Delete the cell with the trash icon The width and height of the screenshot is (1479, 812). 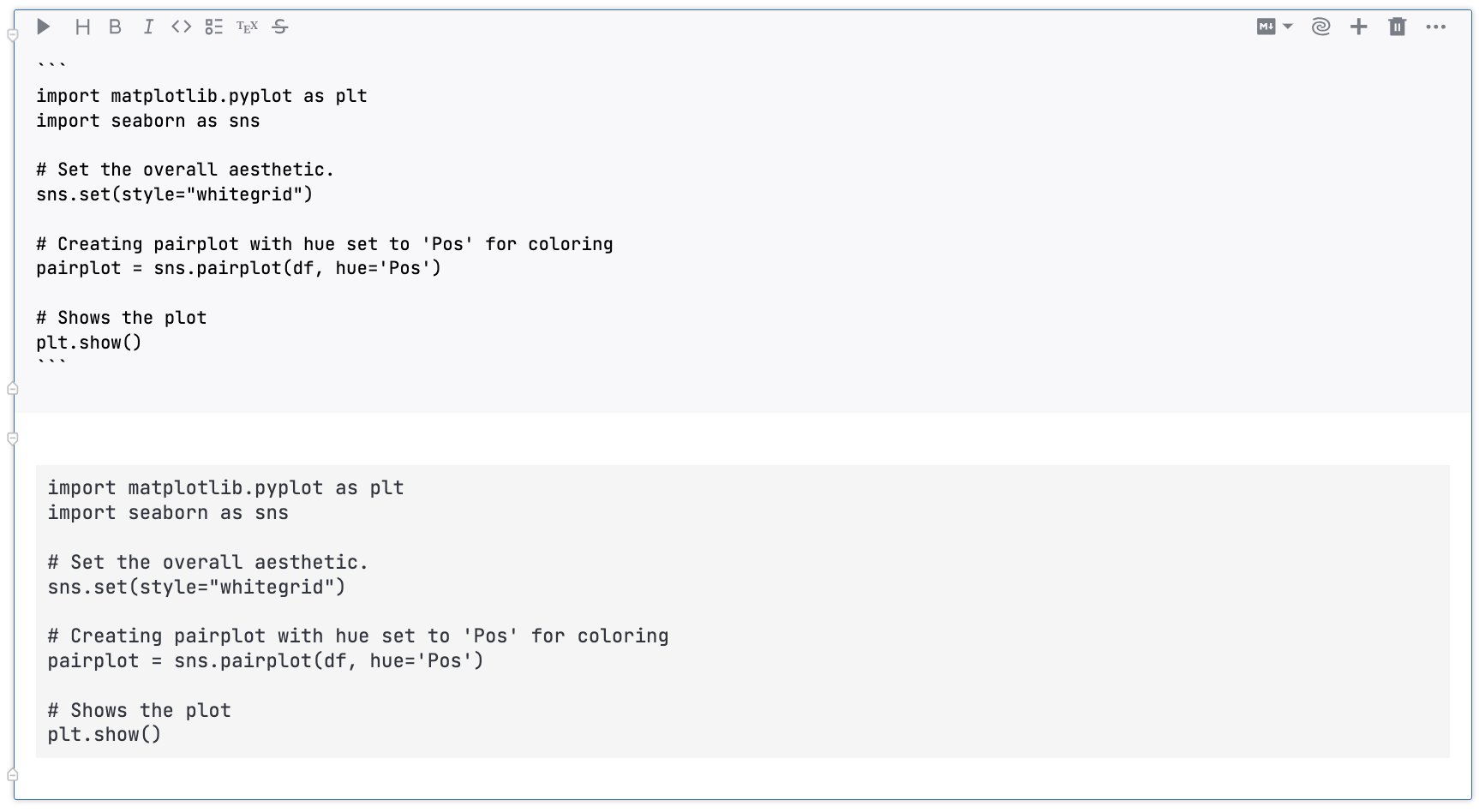(x=1397, y=27)
